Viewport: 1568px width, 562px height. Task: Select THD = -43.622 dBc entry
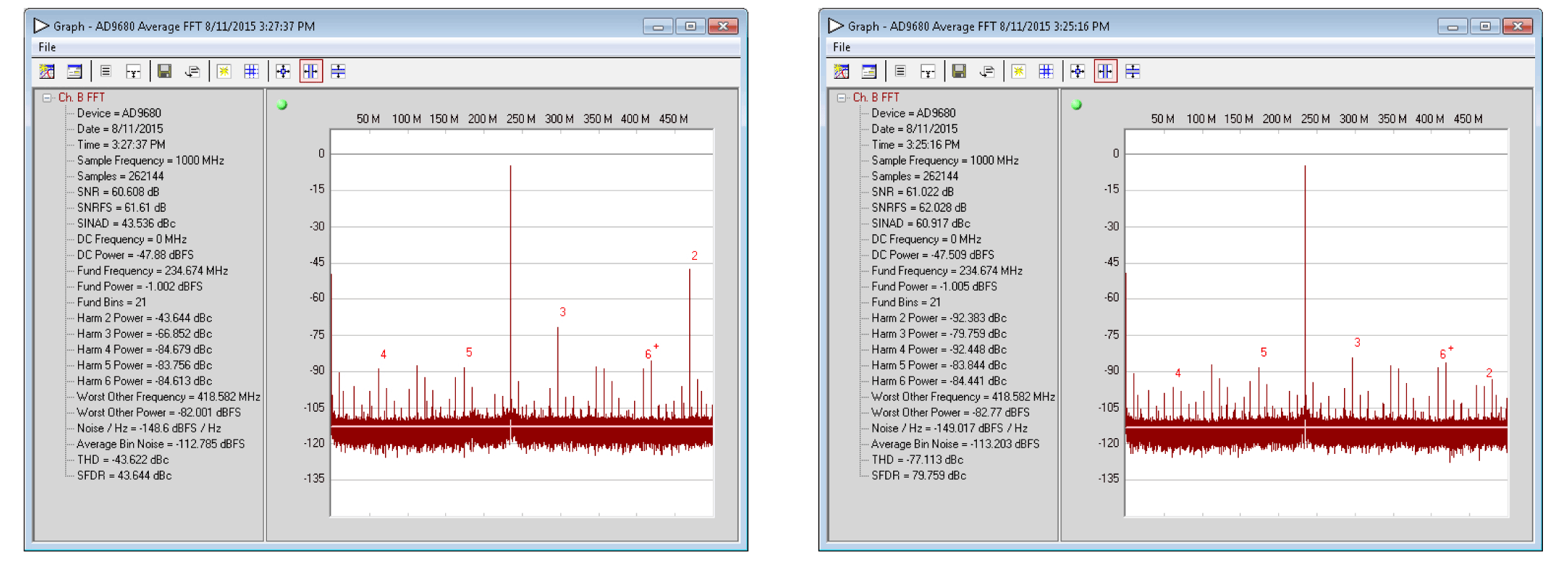click(123, 460)
